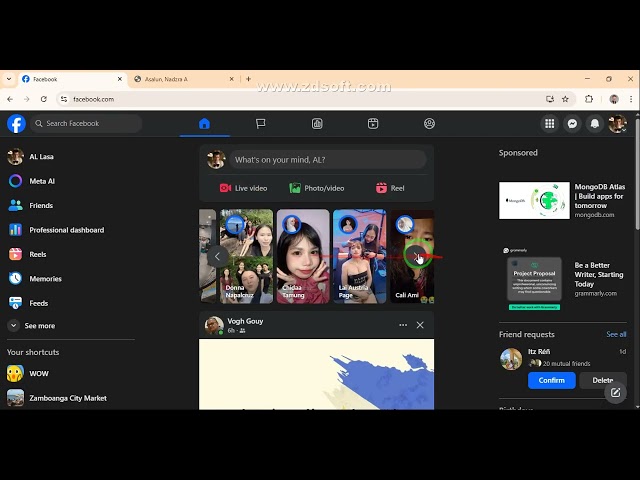The width and height of the screenshot is (640, 480).
Task: Open the Notifications bell
Action: tap(595, 124)
